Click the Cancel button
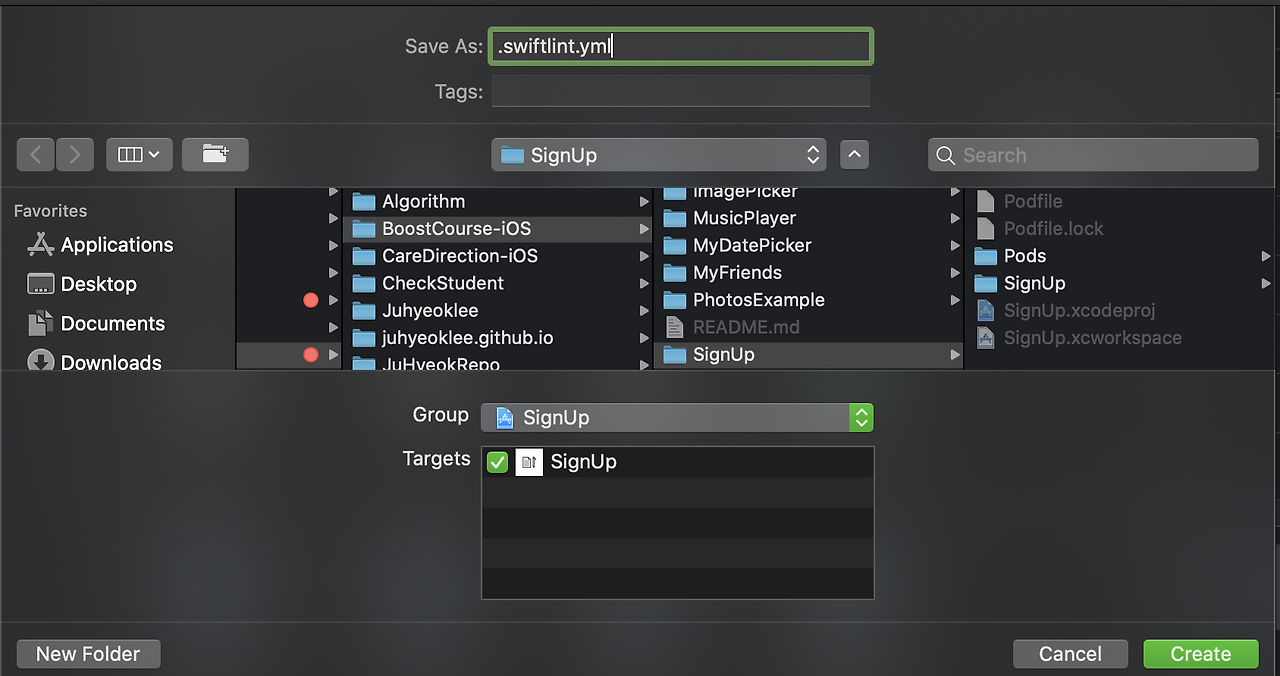Viewport: 1280px width, 676px height. (x=1070, y=654)
